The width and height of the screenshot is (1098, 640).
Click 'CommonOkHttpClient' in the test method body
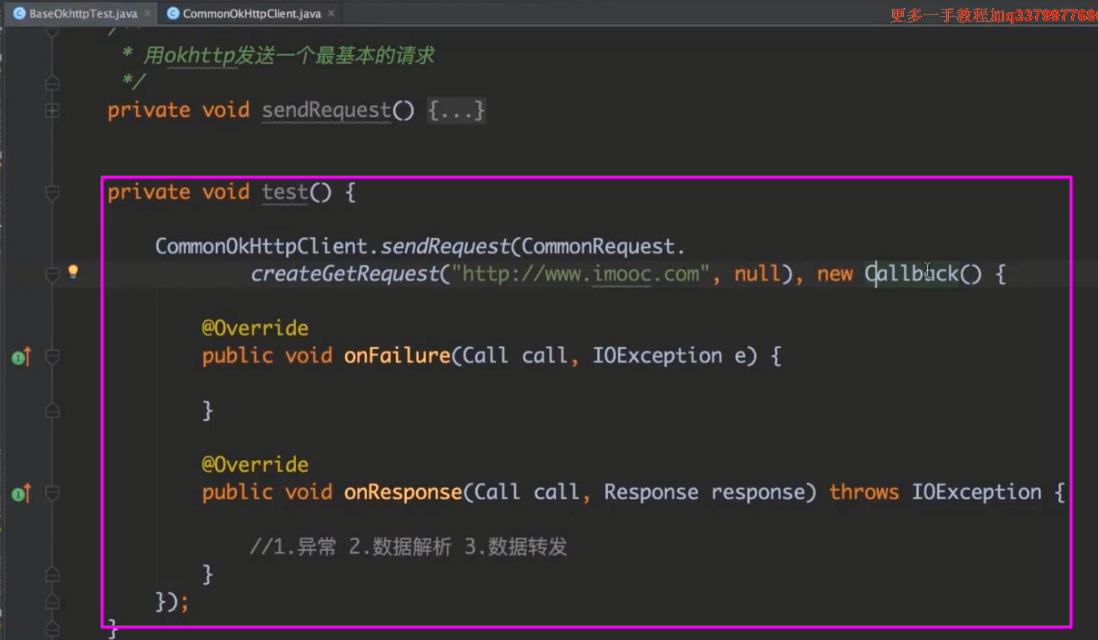coord(261,246)
